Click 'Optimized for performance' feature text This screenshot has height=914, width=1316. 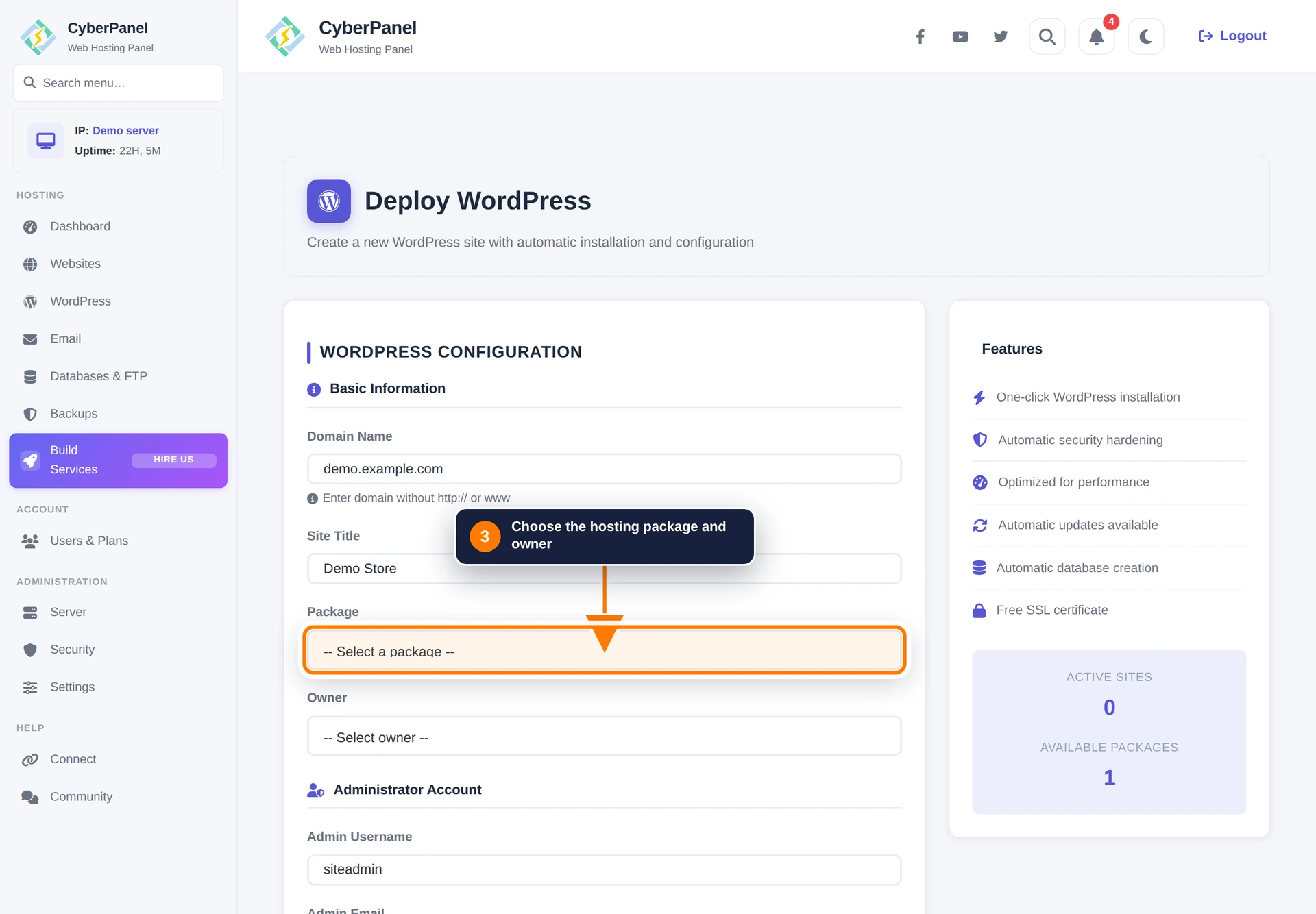point(1073,482)
